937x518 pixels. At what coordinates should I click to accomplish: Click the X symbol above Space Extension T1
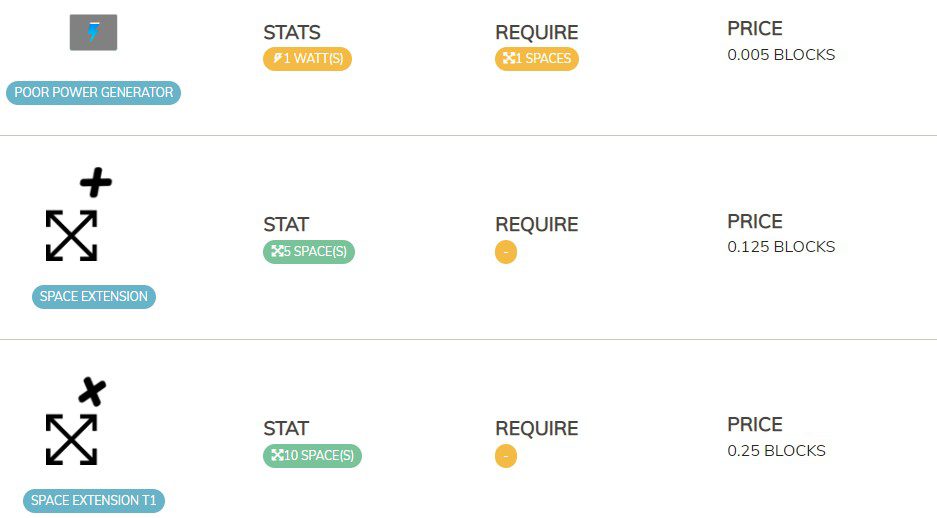click(92, 391)
